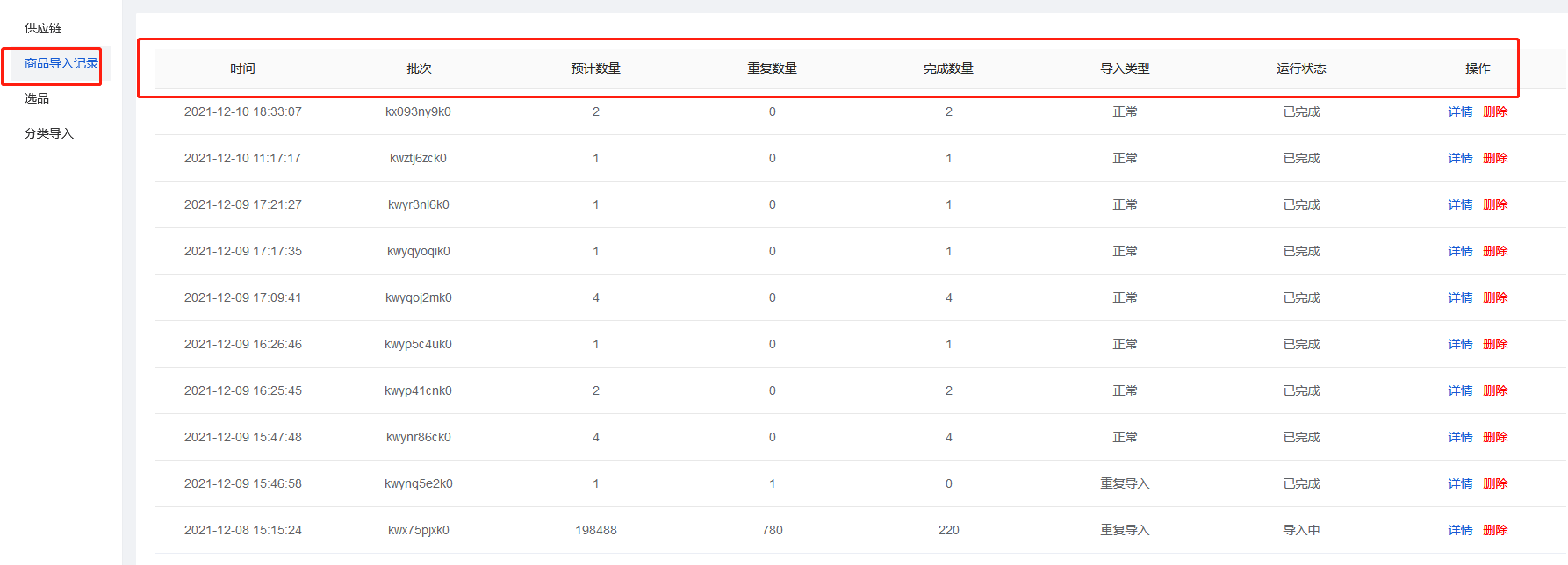Click the 重复数量 column header
Image resolution: width=1568 pixels, height=565 pixels.
point(772,68)
